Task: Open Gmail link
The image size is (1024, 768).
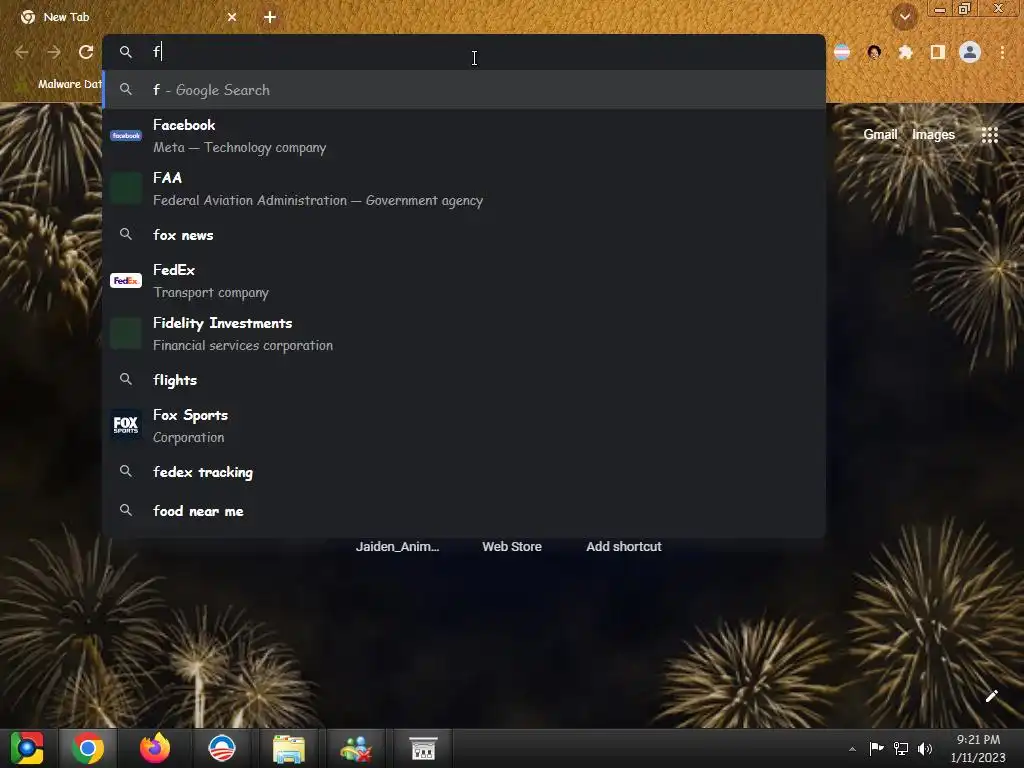Action: tap(880, 135)
